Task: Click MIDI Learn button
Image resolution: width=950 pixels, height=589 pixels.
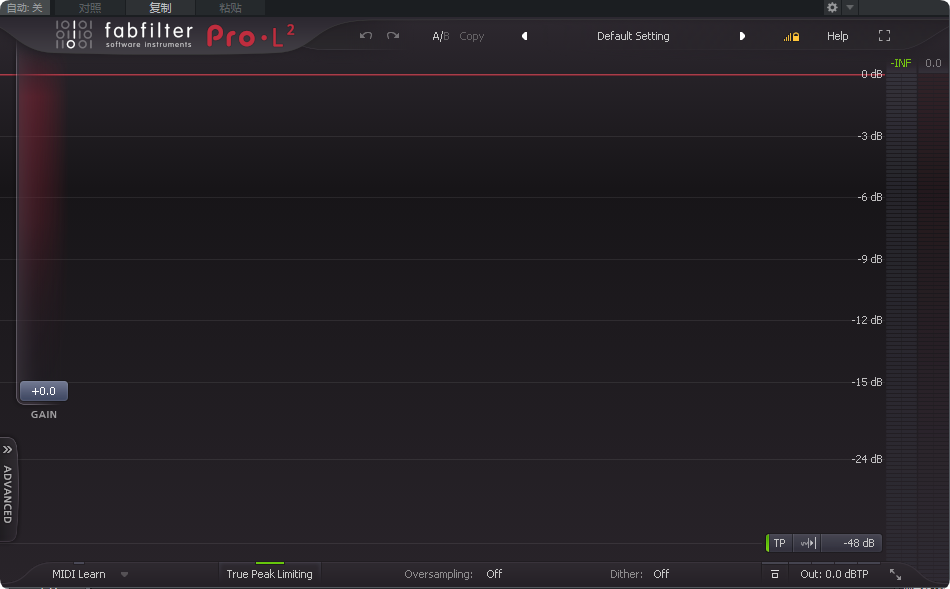Action: [x=79, y=574]
